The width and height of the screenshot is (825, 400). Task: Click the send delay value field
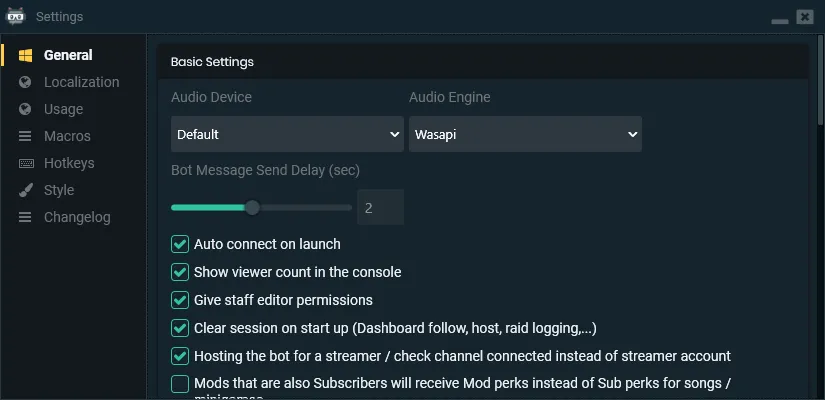pos(380,207)
